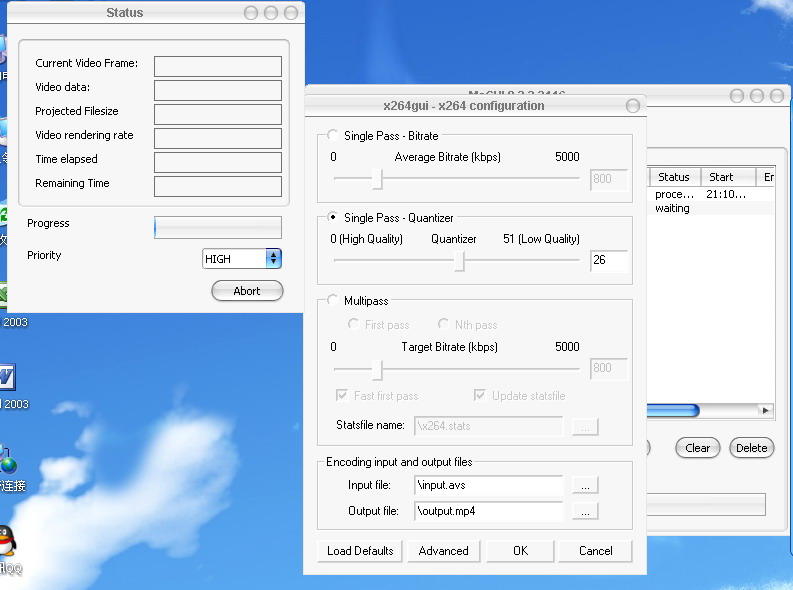Open the Priority HIGH dropdown

242,259
